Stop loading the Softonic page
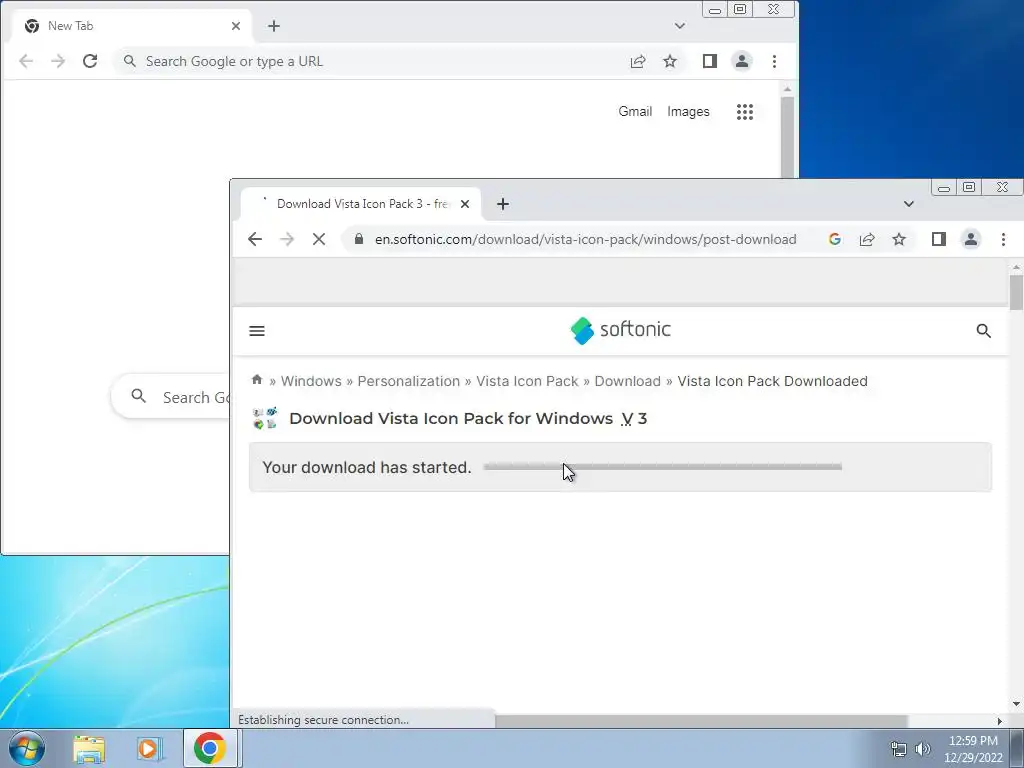Image resolution: width=1024 pixels, height=768 pixels. [x=319, y=240]
